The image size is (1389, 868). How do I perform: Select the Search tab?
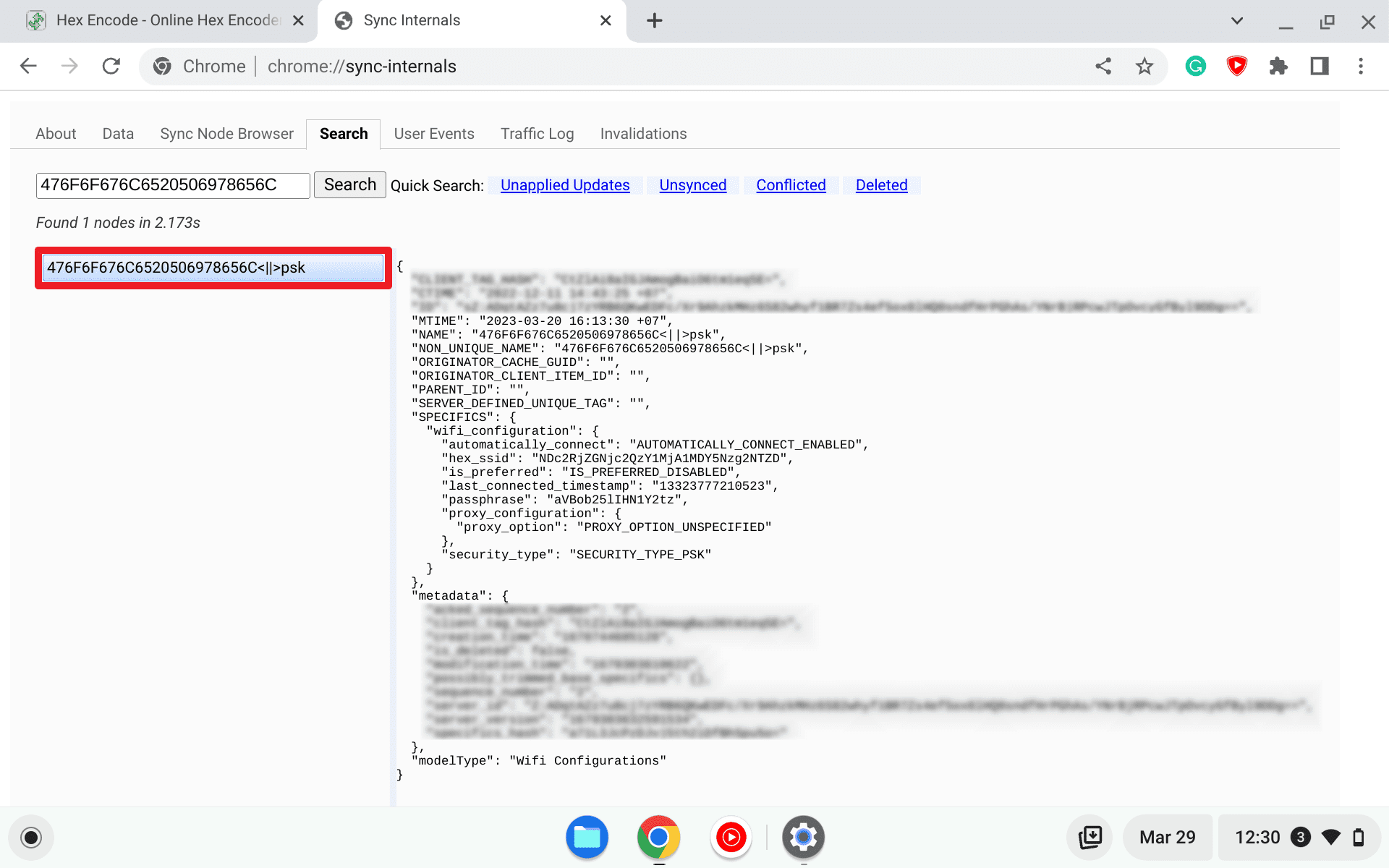344,134
